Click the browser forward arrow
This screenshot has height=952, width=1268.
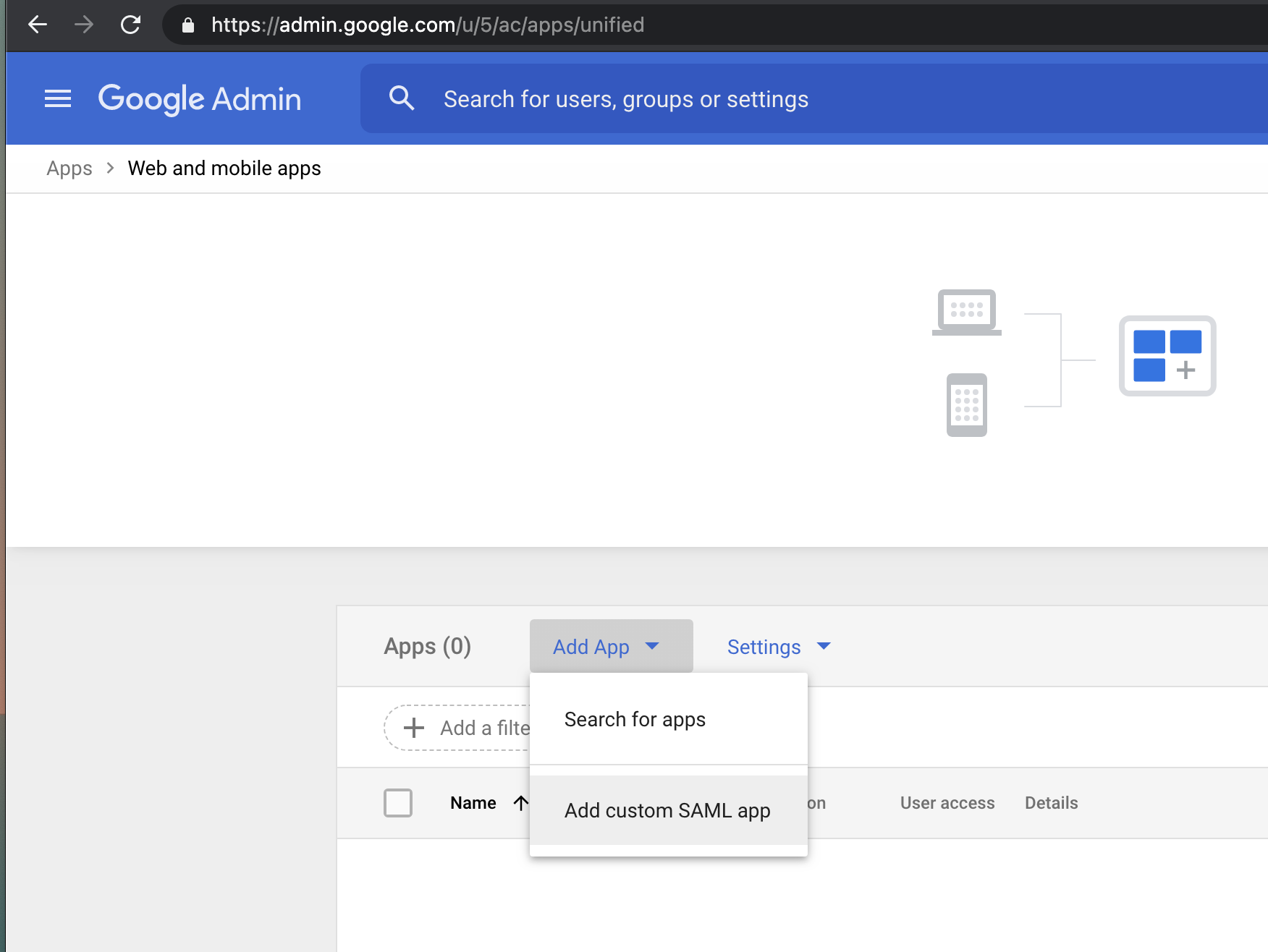coord(84,25)
